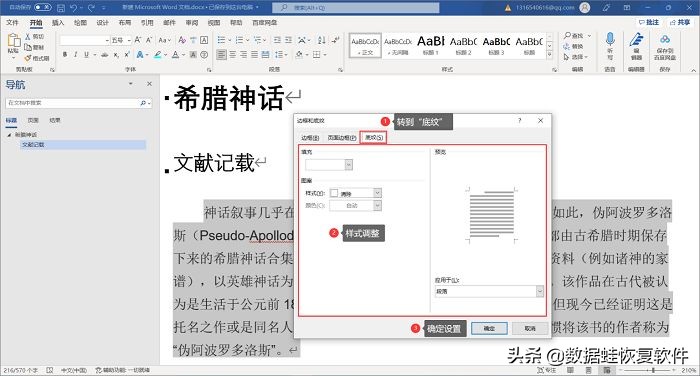Screen dimensions: 700x376
Task: Collapse the 希腊神话 tree node
Action: 9,134
